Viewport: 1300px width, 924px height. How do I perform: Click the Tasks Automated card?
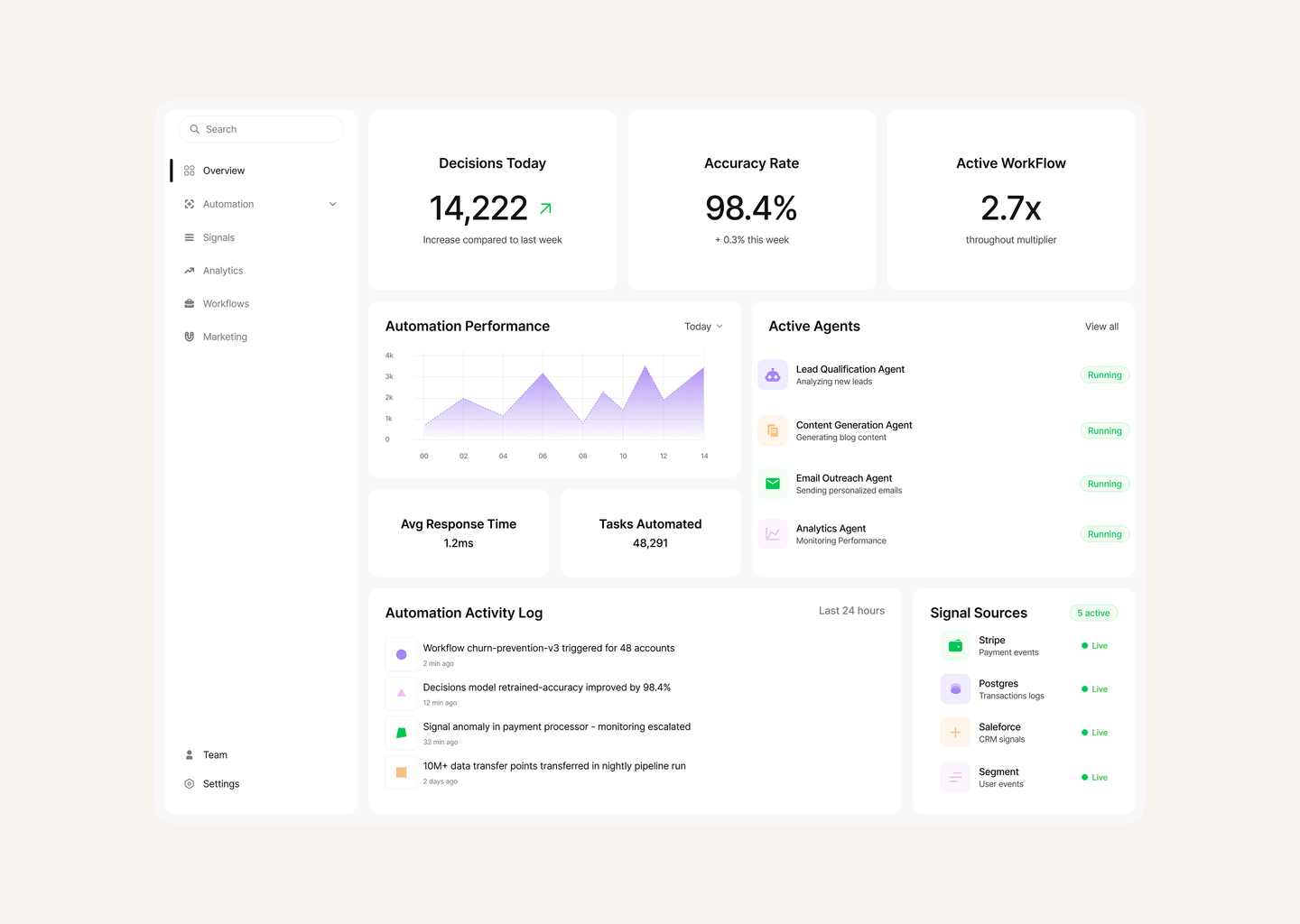click(x=650, y=532)
